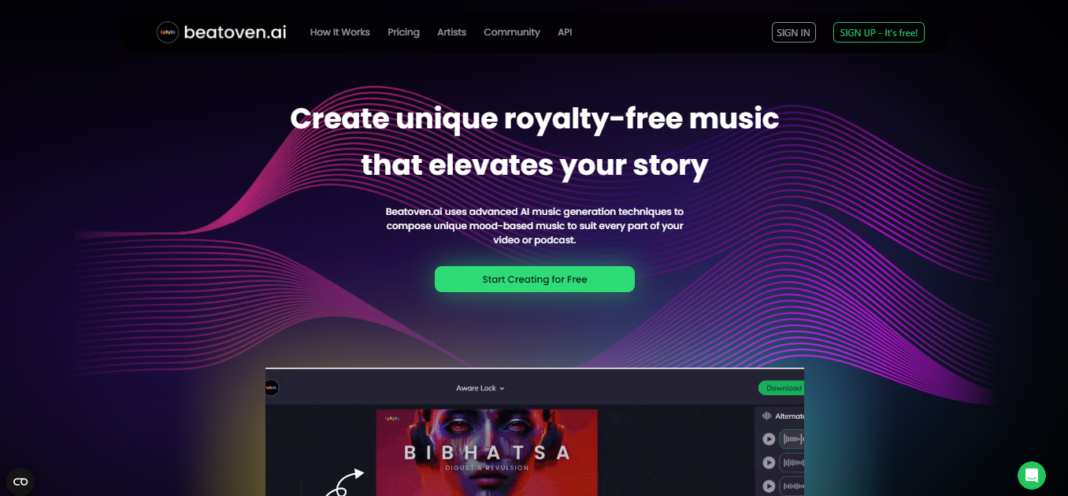The height and width of the screenshot is (496, 1068).
Task: Open the chat support bubble icon
Action: tap(1031, 476)
